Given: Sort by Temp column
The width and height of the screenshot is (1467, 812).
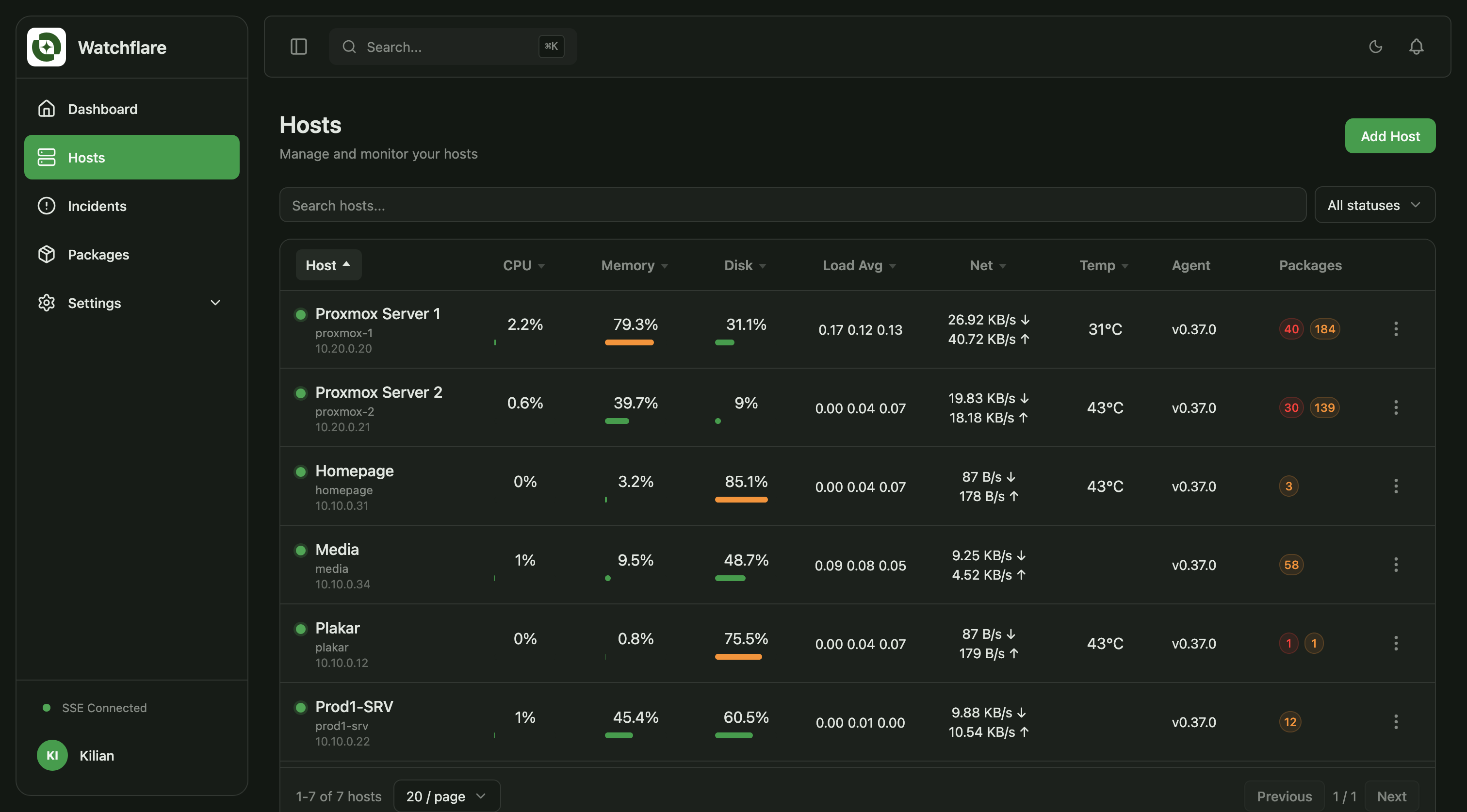Looking at the screenshot, I should tap(1104, 265).
